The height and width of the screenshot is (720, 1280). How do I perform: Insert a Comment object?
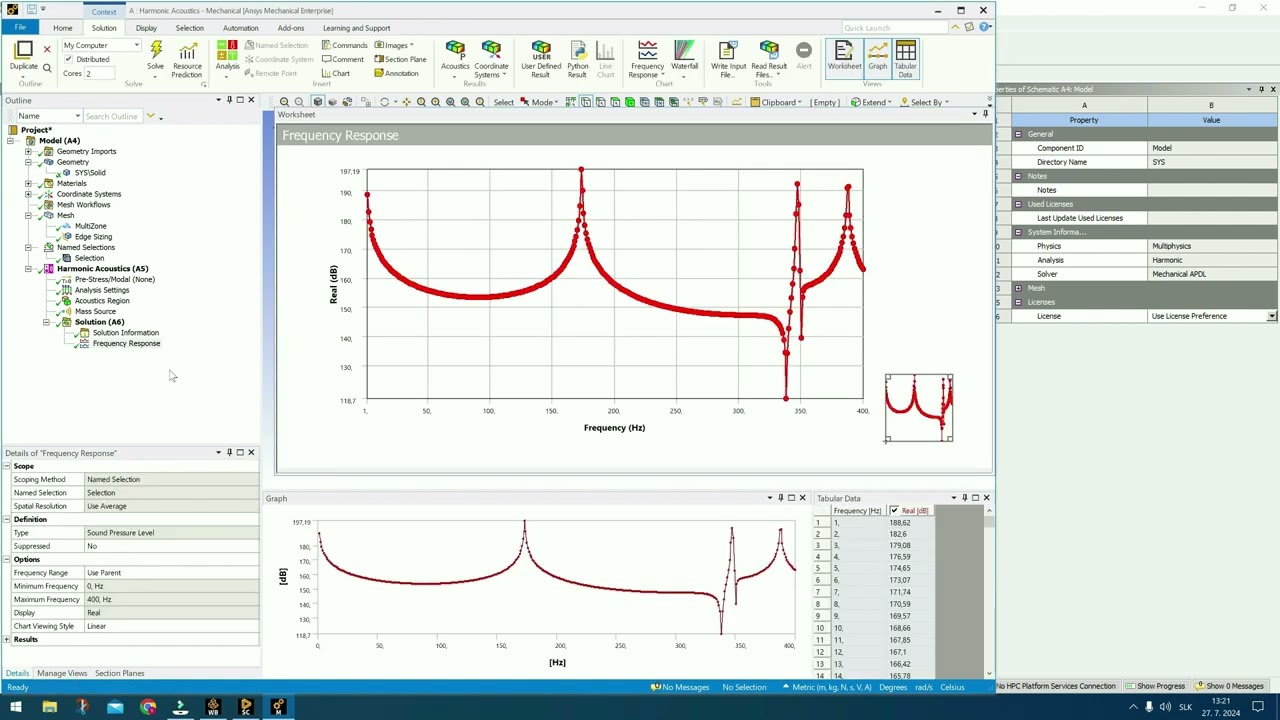[x=342, y=59]
